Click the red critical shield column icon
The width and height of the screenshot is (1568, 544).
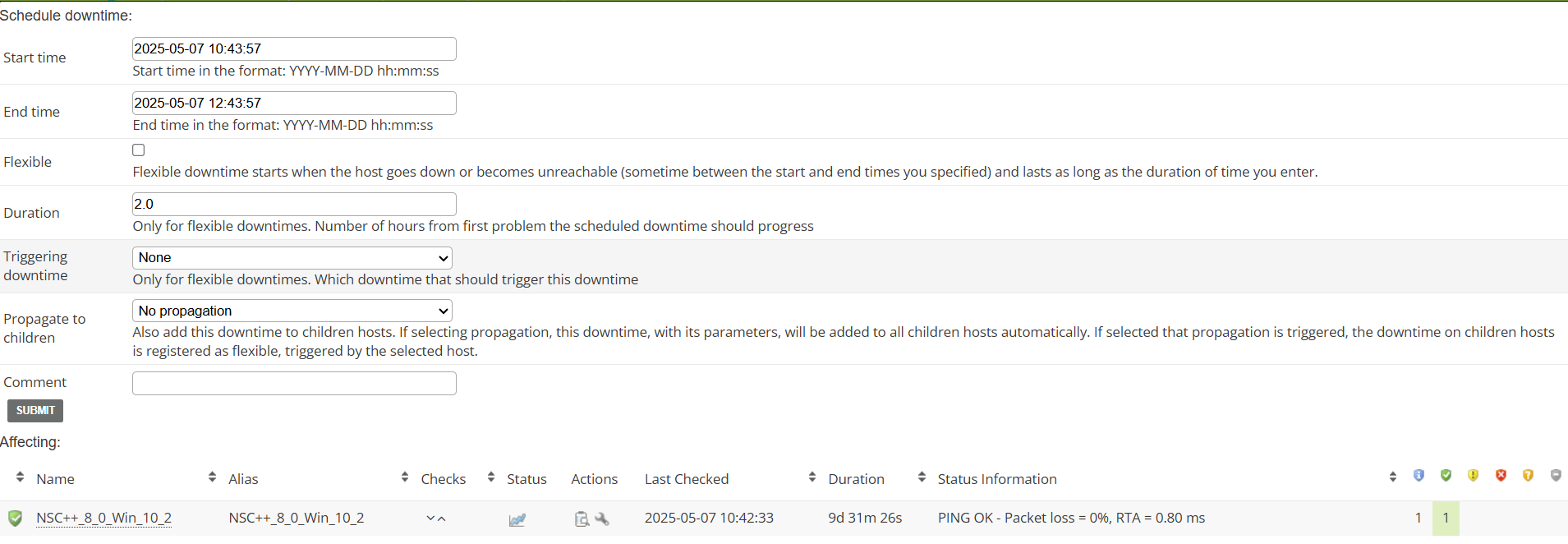tap(1501, 476)
